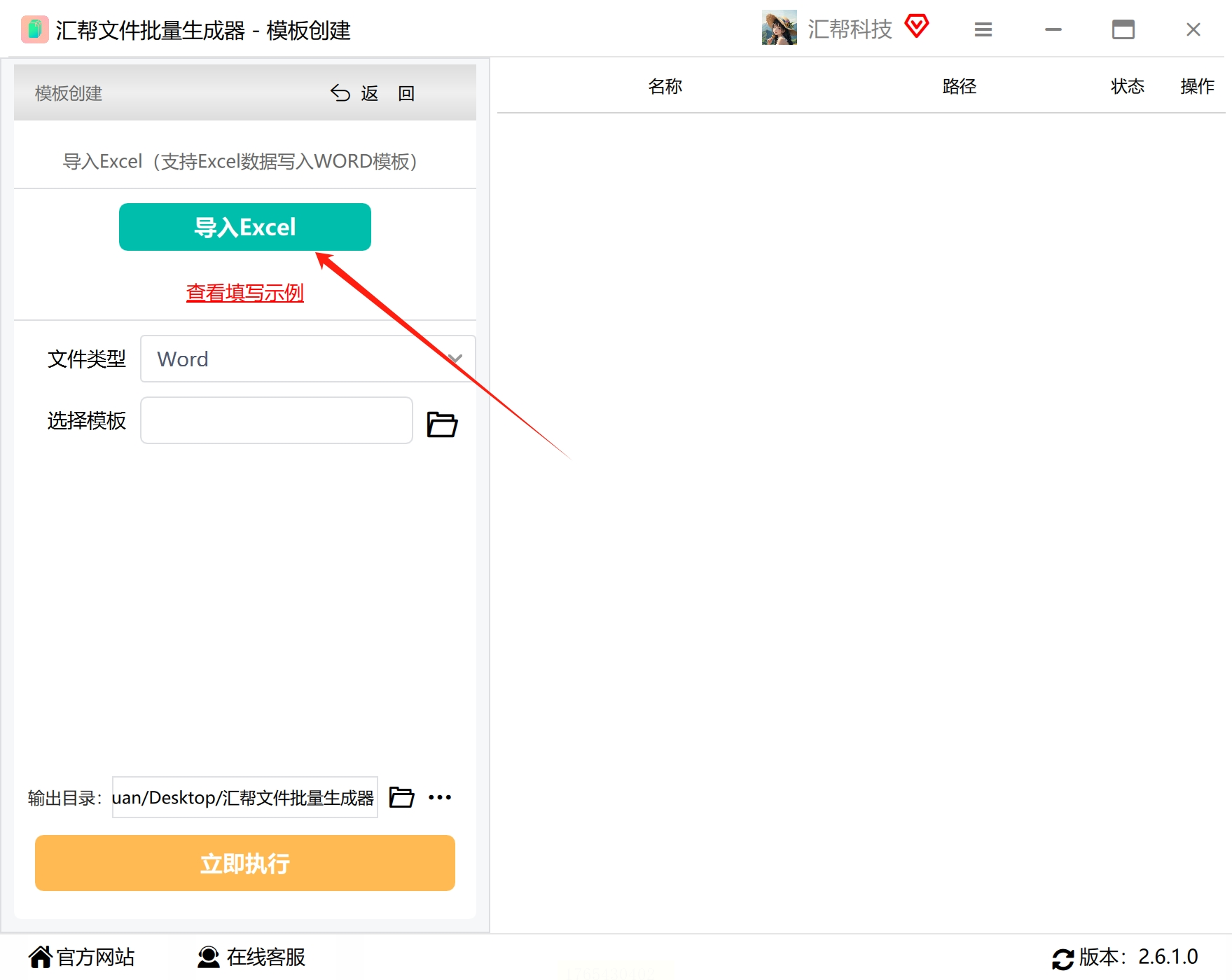
Task: Expand the 文件类型 Word dropdown
Action: click(308, 359)
